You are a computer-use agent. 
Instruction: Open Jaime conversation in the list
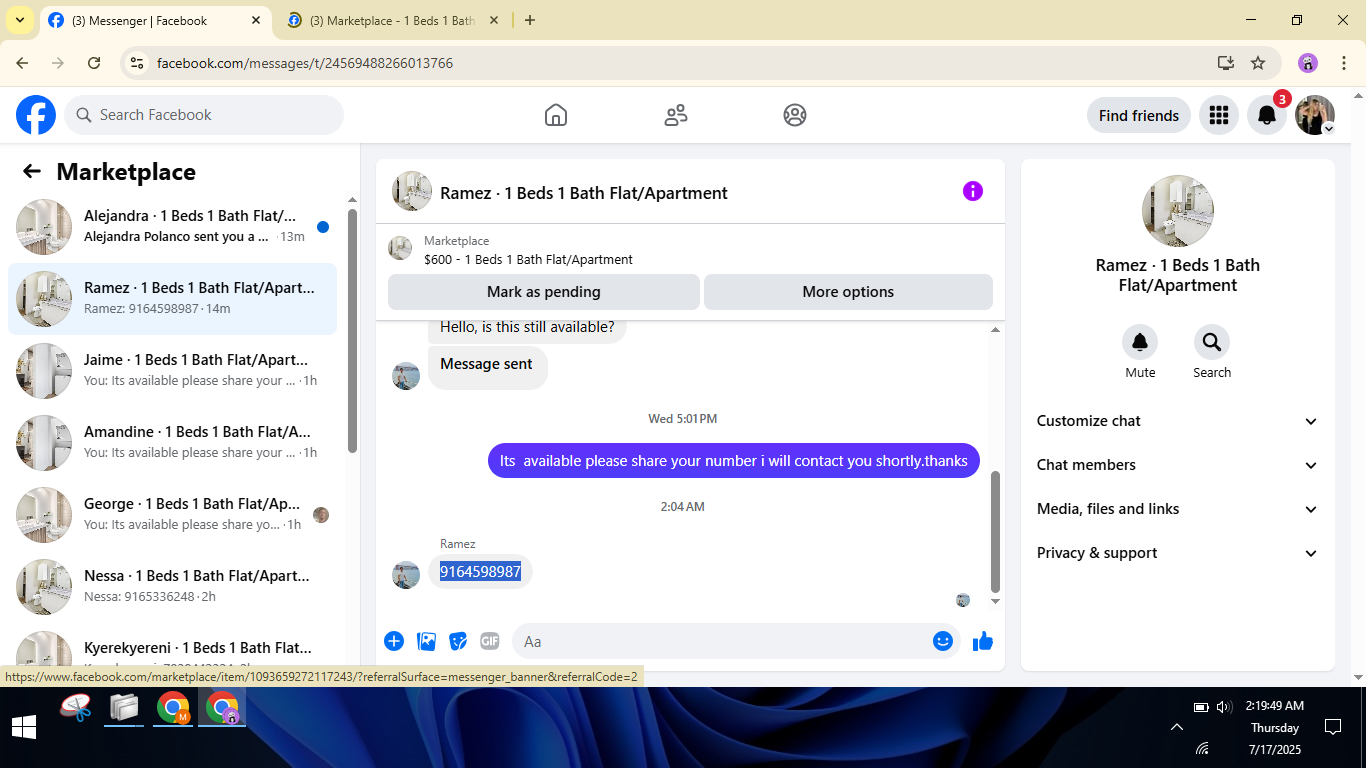click(x=173, y=371)
